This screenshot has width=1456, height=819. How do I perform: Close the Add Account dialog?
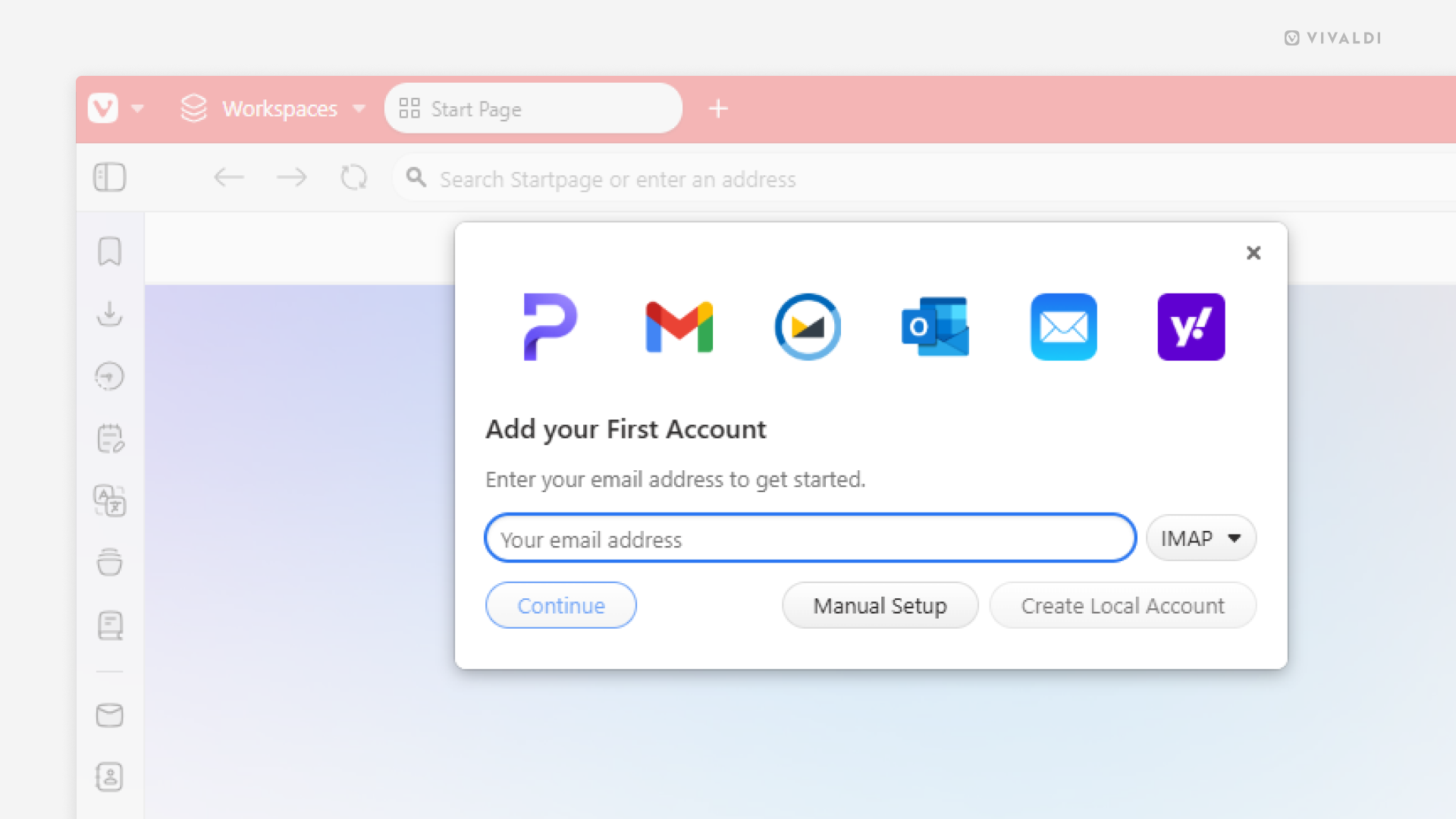tap(1254, 253)
